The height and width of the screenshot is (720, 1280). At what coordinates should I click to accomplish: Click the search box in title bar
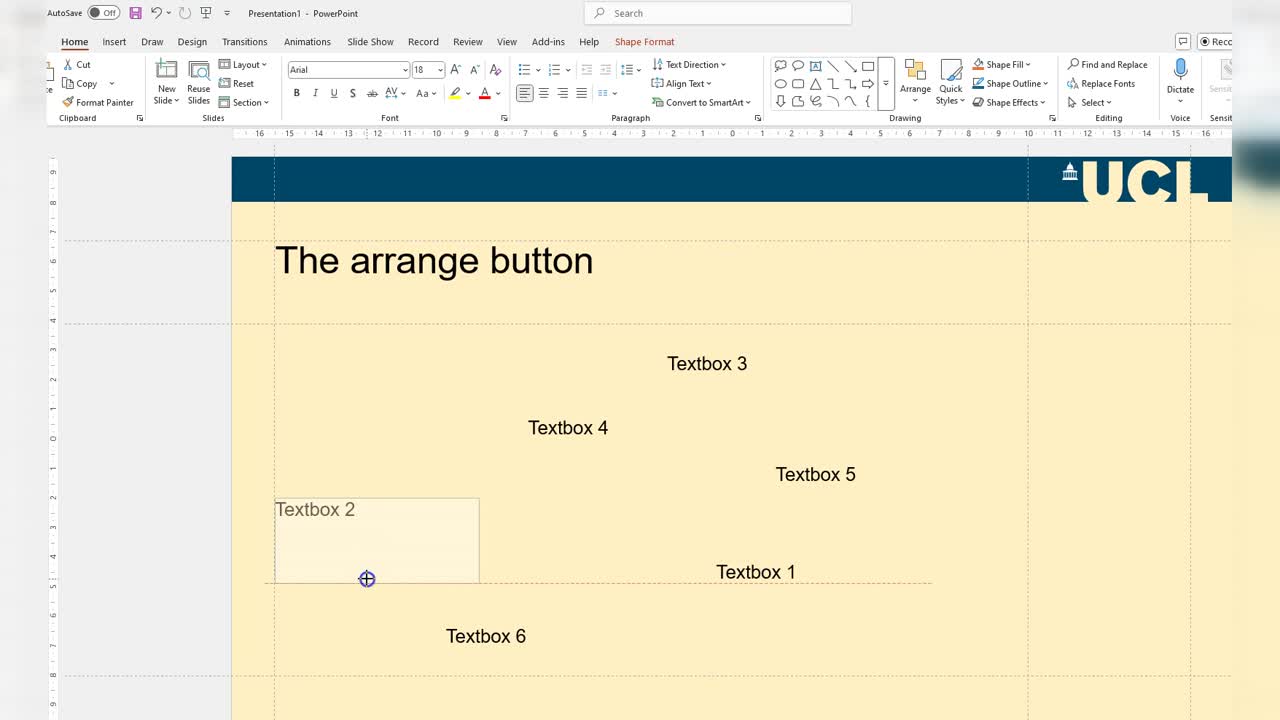[x=718, y=13]
